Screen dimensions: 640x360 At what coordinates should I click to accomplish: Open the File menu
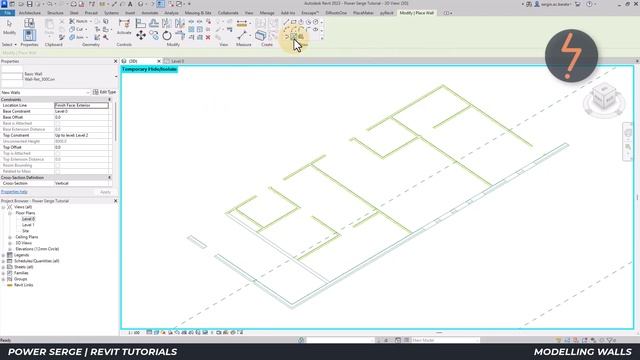click(x=7, y=13)
